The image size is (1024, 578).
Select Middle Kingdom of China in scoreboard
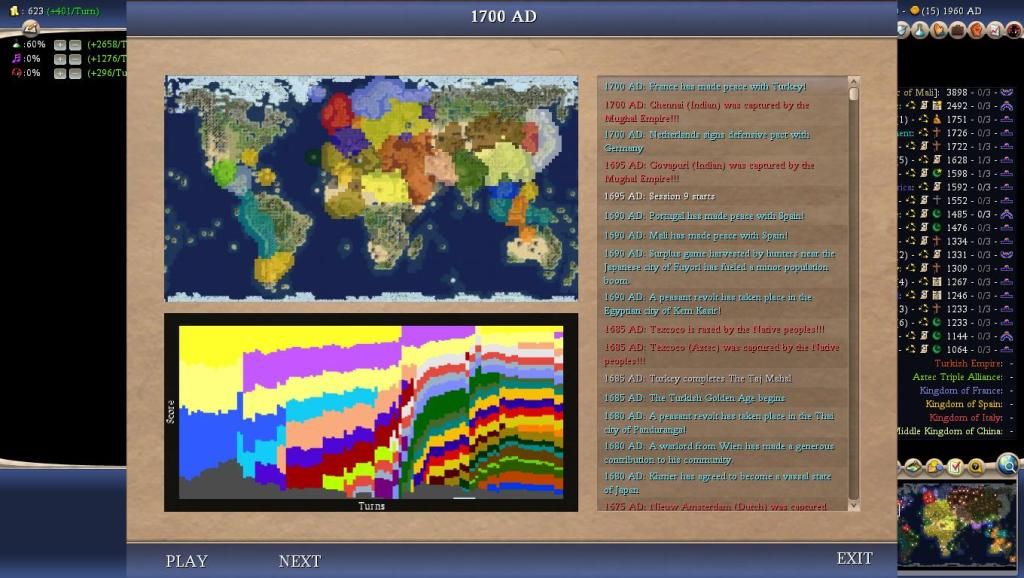point(951,431)
